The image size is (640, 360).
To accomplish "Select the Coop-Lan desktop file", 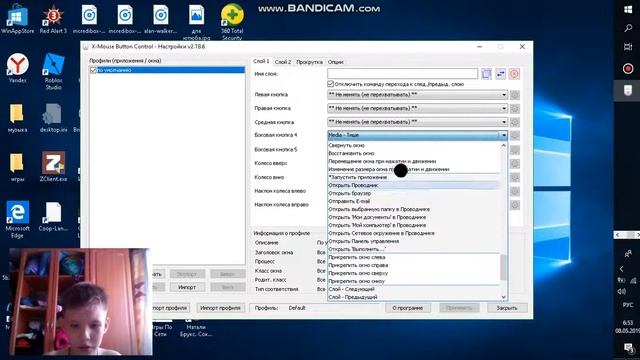I will pyautogui.click(x=53, y=217).
